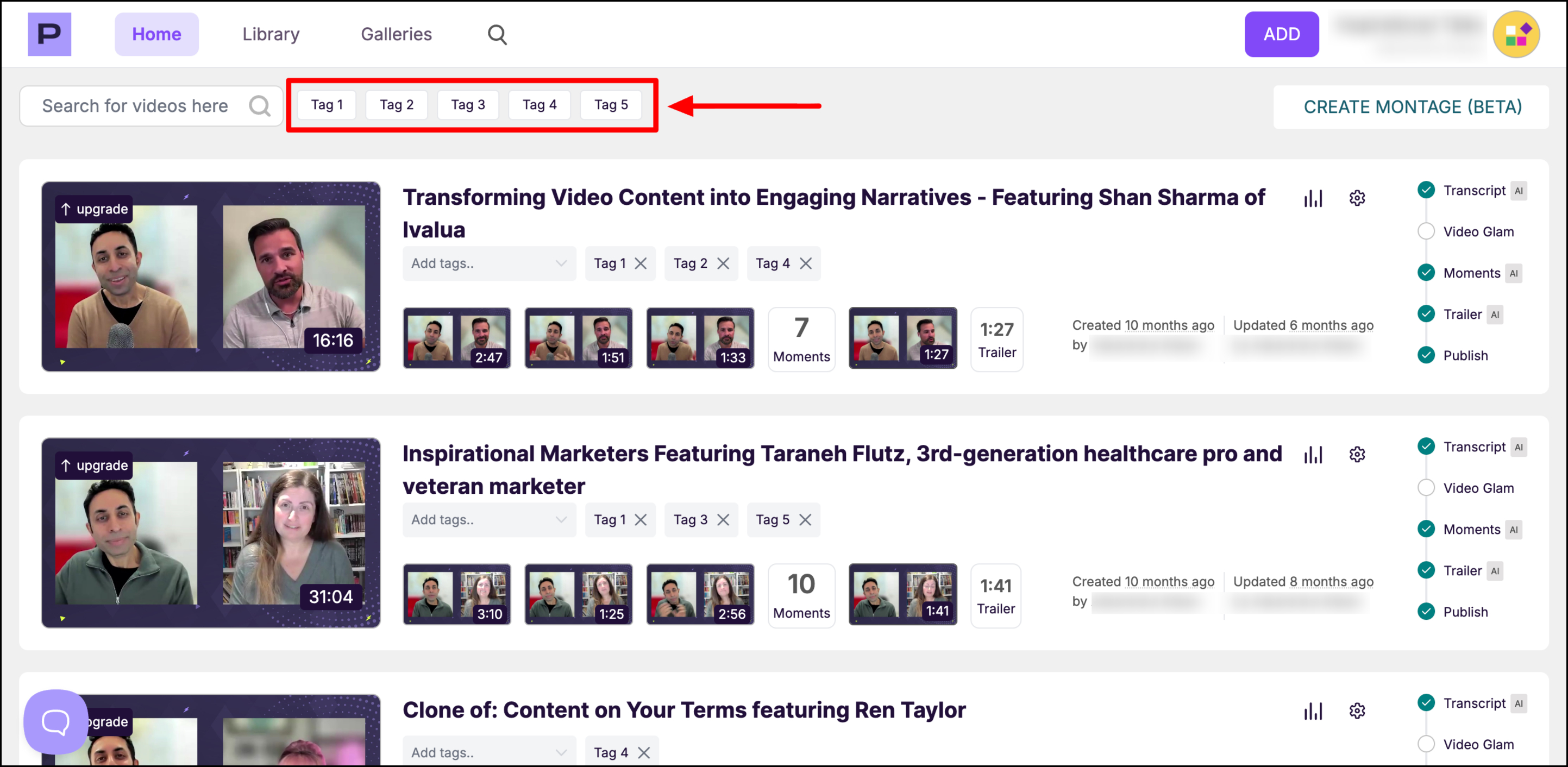1568x767 pixels.
Task: Click the purple P logo
Action: [49, 35]
